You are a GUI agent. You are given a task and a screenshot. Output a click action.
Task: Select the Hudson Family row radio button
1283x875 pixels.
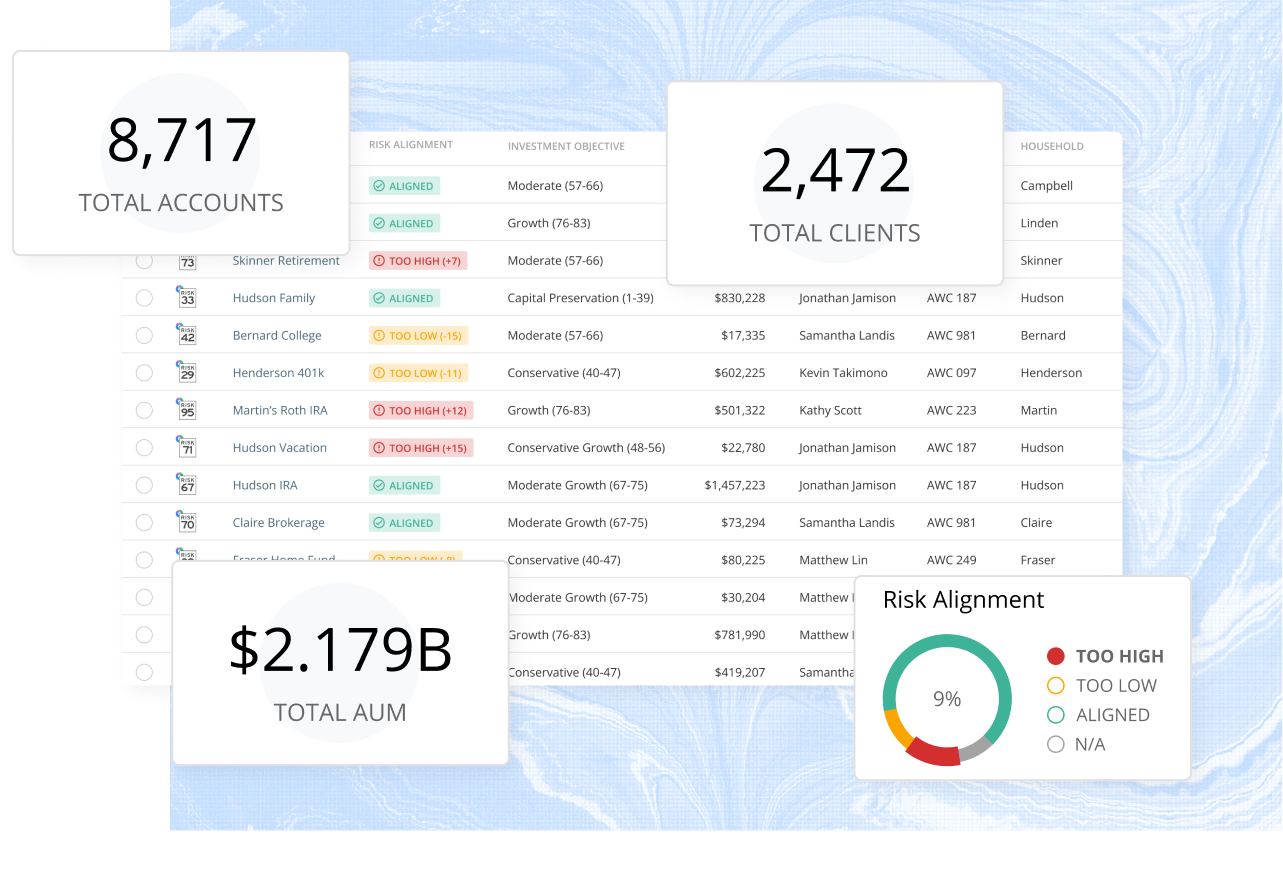pyautogui.click(x=144, y=298)
